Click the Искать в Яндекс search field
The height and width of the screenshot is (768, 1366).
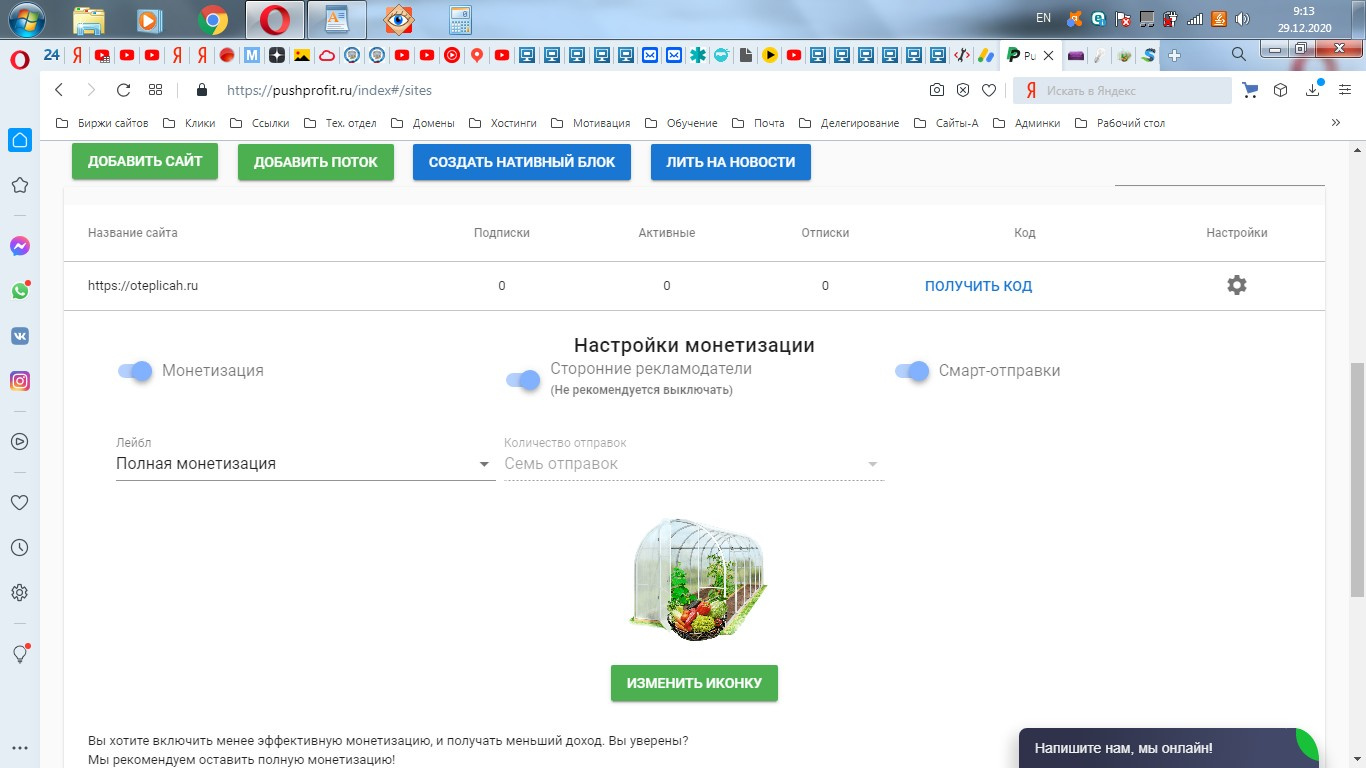click(x=1122, y=90)
